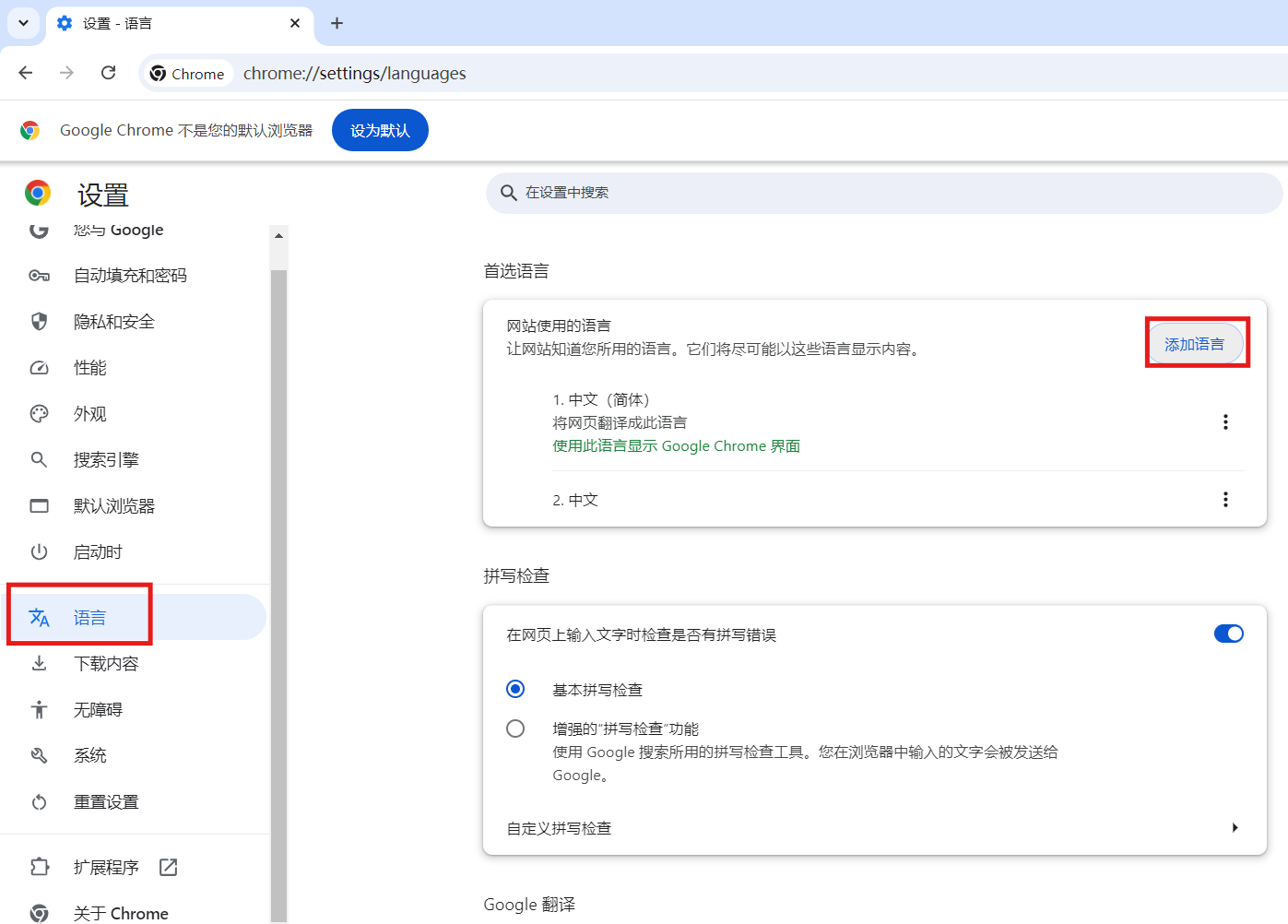The width and height of the screenshot is (1288, 924).
Task: Open 扩展程序 link in sidebar
Action: 106,867
